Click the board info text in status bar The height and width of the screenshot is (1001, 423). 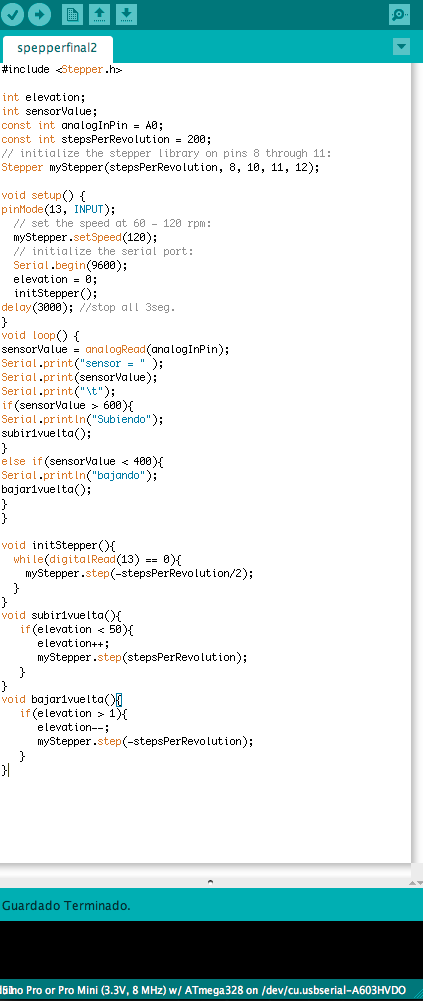coord(203,990)
